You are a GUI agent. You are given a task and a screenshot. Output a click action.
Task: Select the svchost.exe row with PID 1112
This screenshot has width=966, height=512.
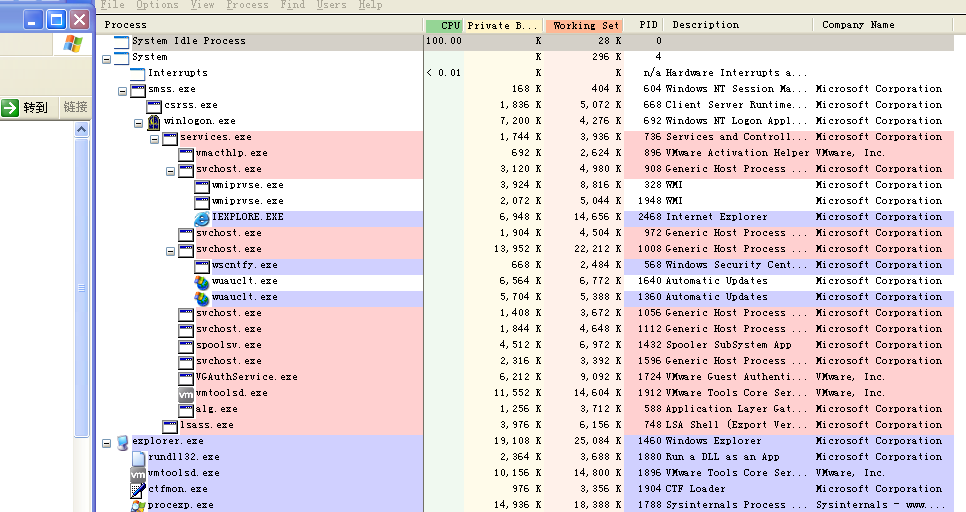[525, 330]
